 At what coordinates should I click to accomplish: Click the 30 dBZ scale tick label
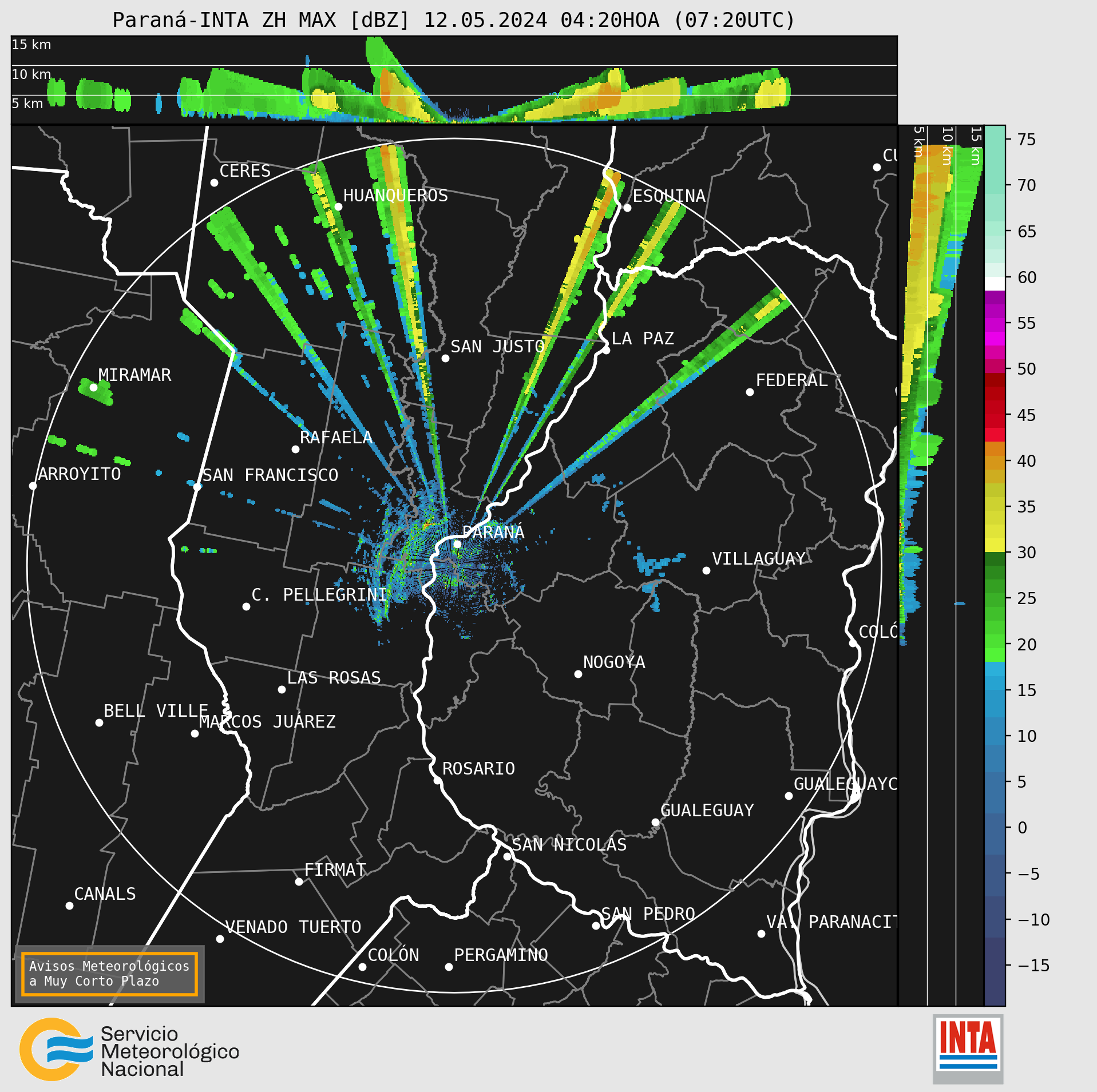[x=1027, y=553]
